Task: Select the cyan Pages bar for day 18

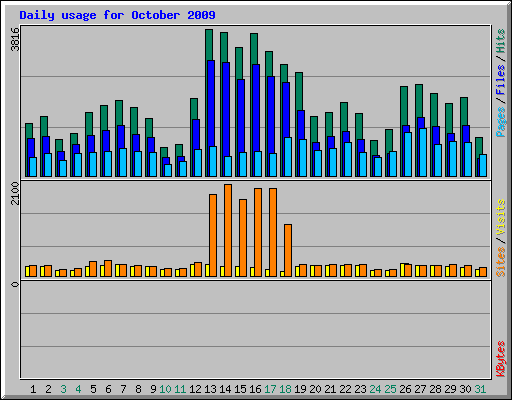Action: coord(288,157)
